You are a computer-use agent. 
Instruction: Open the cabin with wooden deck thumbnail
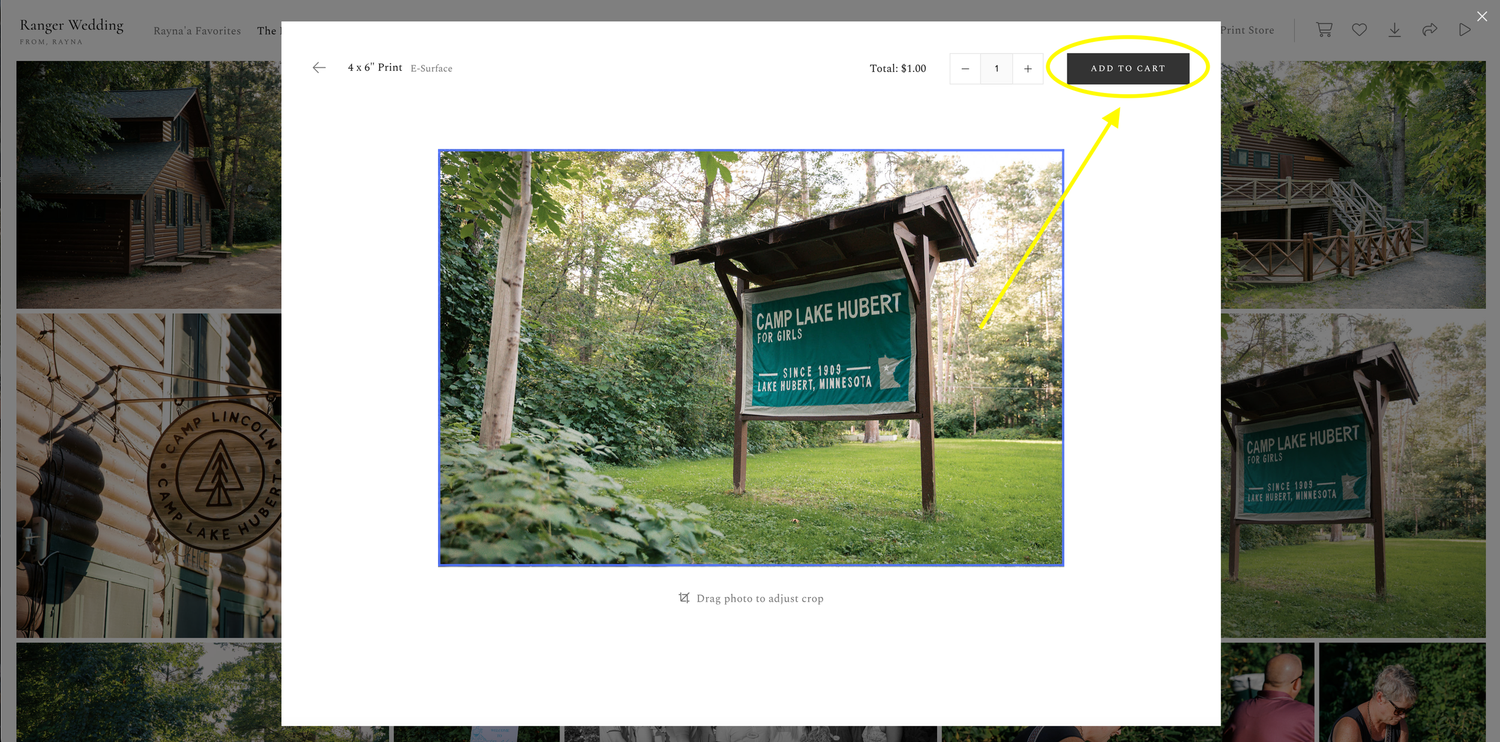click(x=1353, y=185)
